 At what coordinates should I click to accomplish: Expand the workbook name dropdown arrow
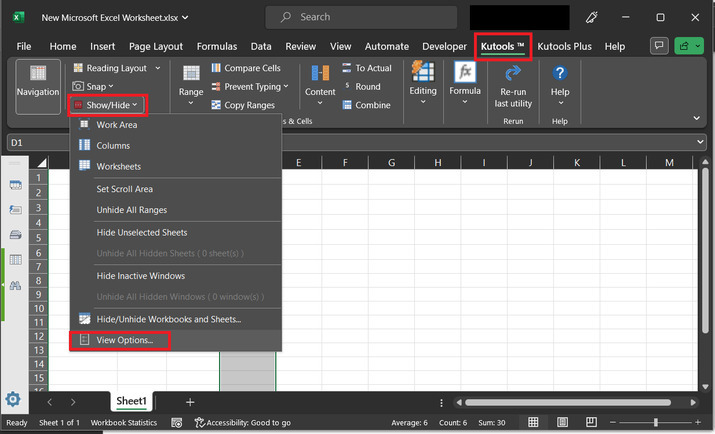(185, 17)
